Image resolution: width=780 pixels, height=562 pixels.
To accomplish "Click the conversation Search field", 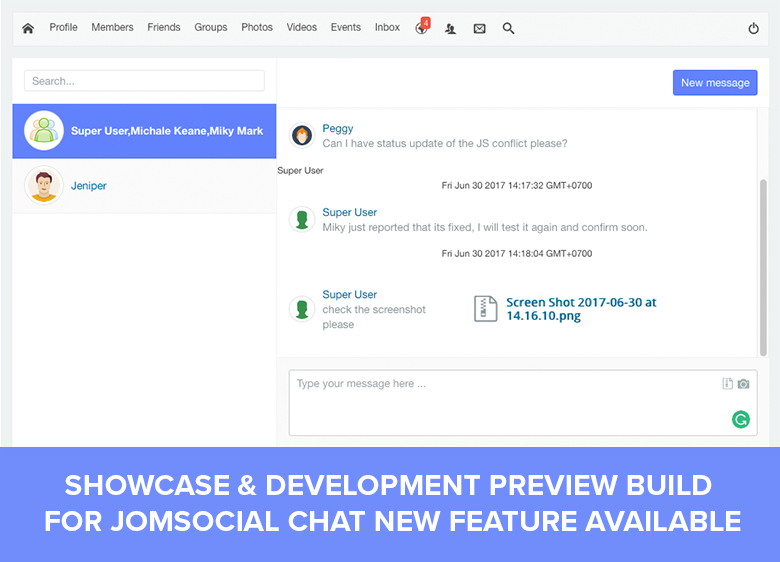I will pyautogui.click(x=144, y=81).
